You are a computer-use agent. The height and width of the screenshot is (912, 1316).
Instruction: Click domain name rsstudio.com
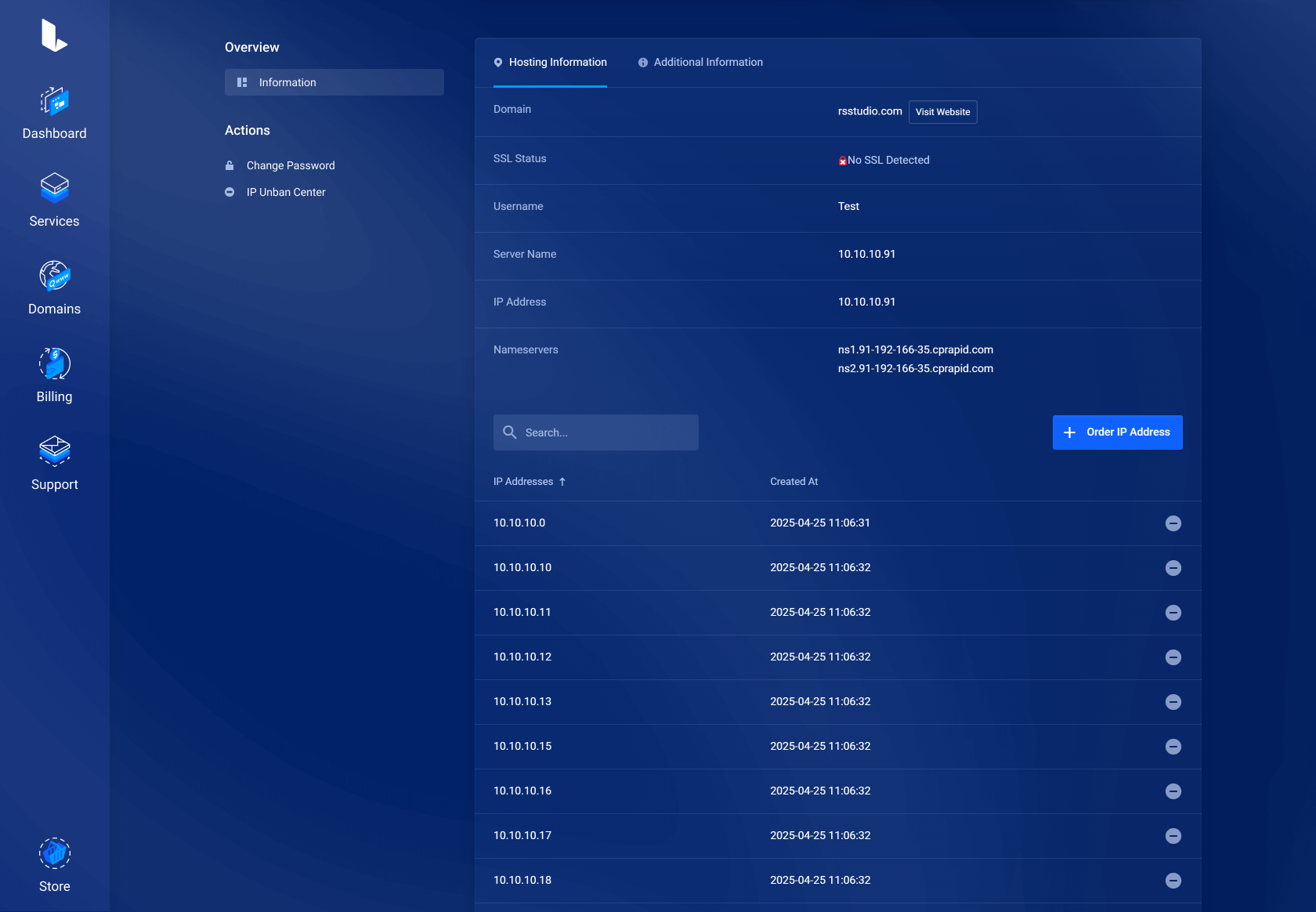click(x=870, y=111)
